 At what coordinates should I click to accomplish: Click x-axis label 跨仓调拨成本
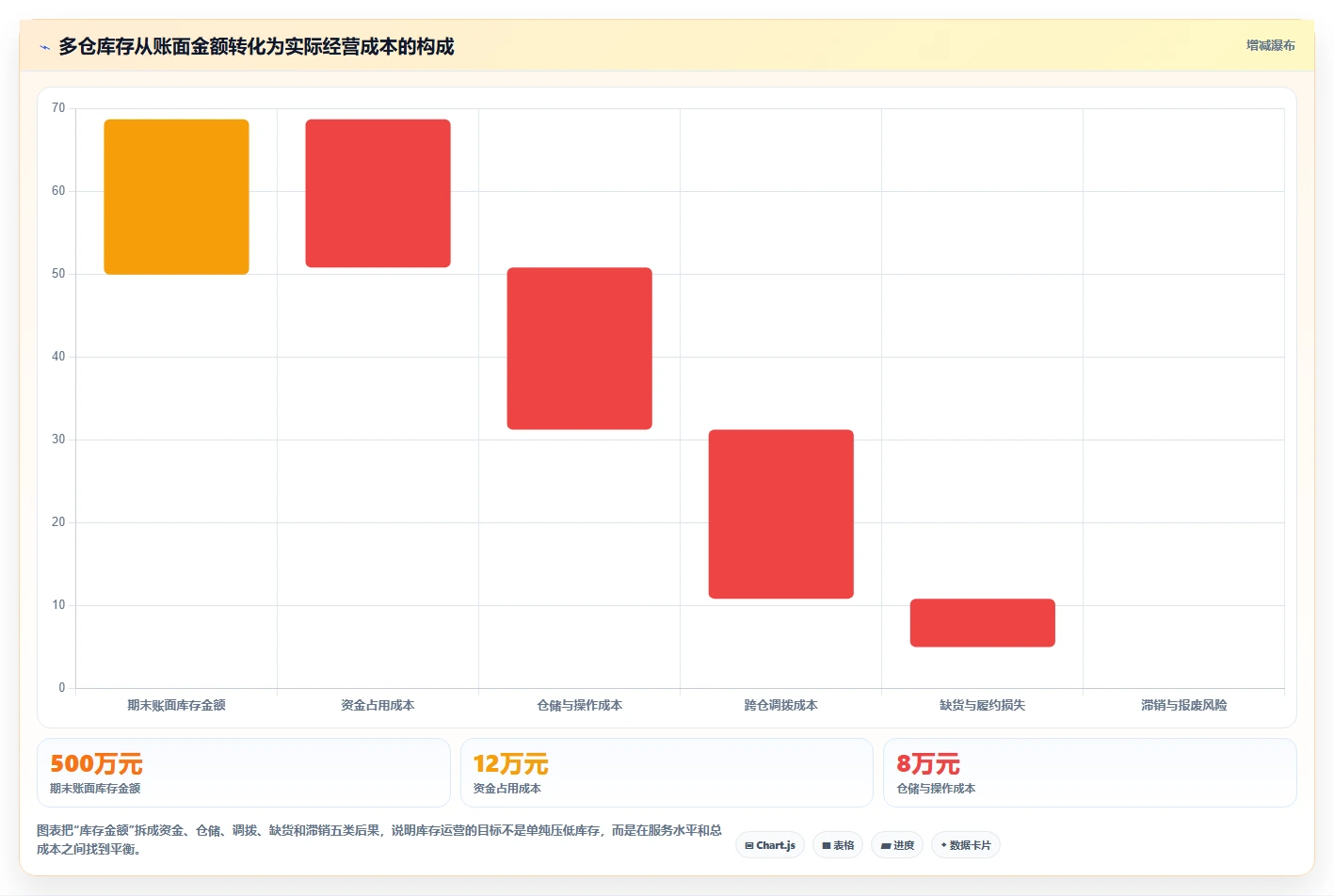780,705
